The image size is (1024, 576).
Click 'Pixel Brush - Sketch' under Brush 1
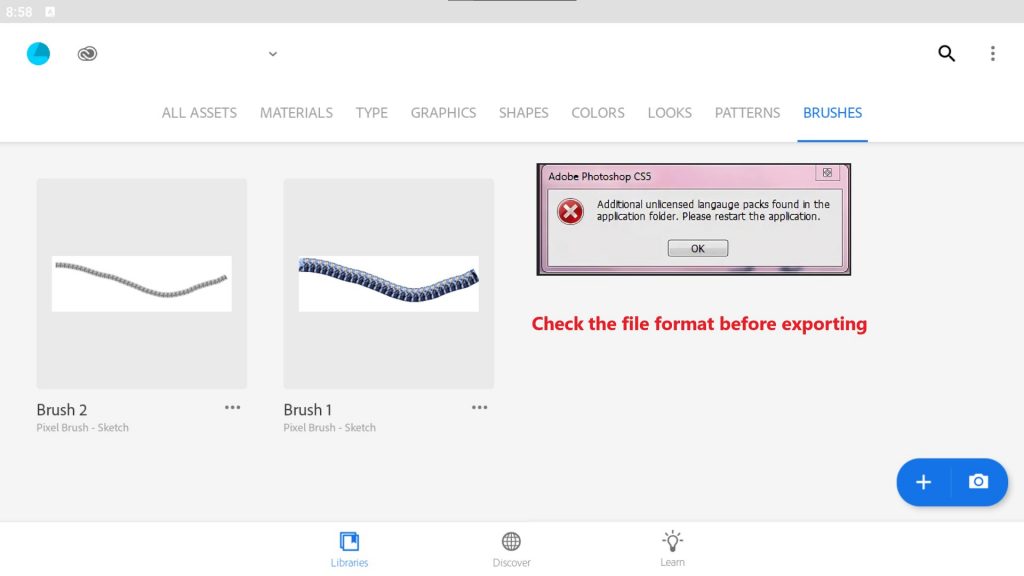(329, 428)
